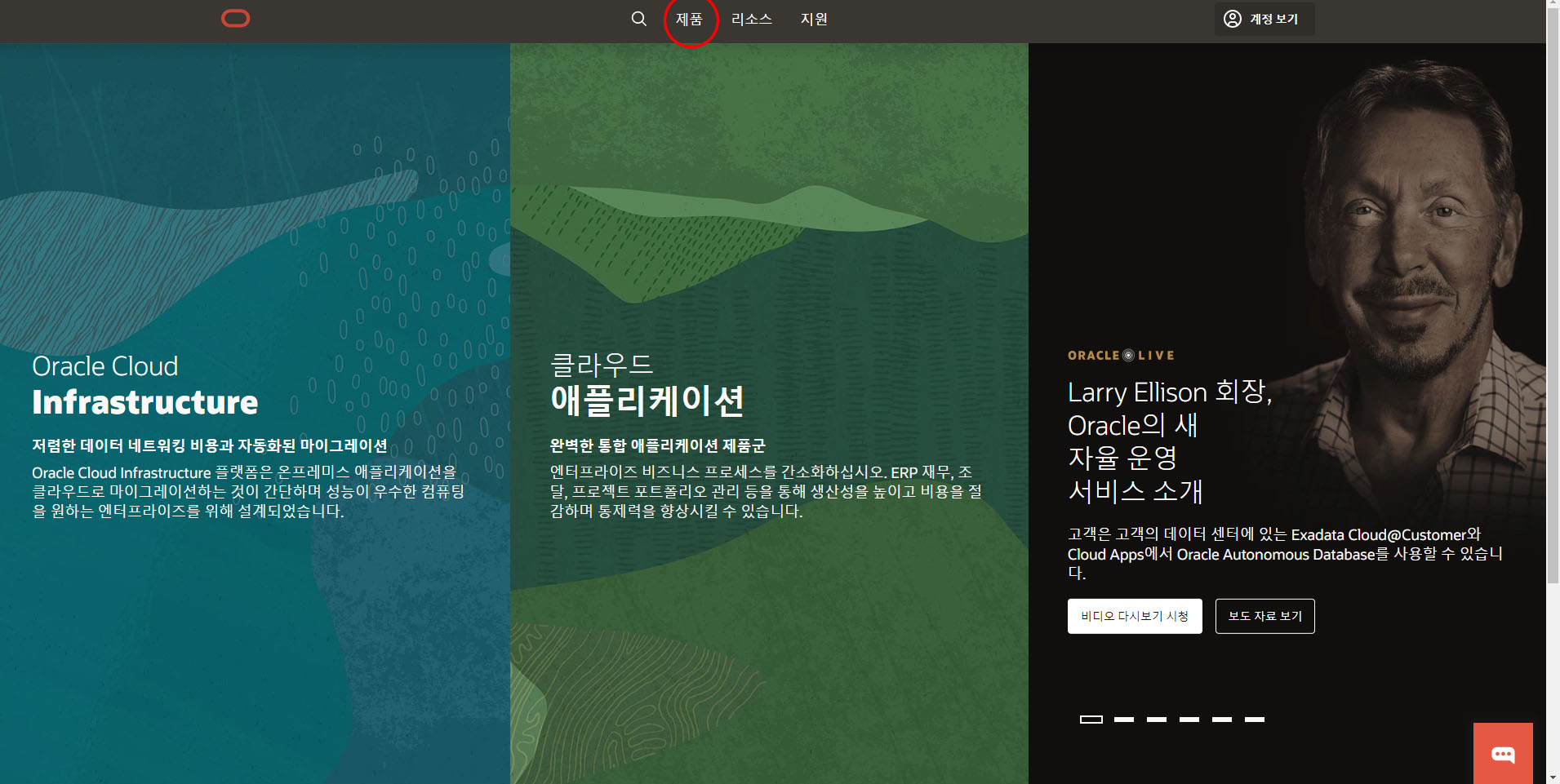Click 완벽한 통합 애플리케이션 제품군 subtitle

coord(657,445)
